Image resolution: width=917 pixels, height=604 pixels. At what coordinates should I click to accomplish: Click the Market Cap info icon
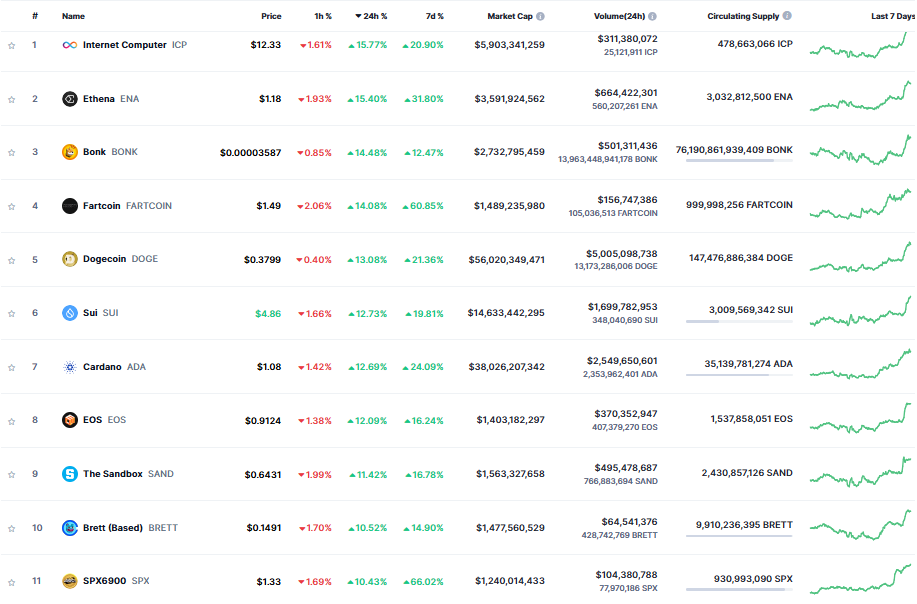click(x=540, y=16)
